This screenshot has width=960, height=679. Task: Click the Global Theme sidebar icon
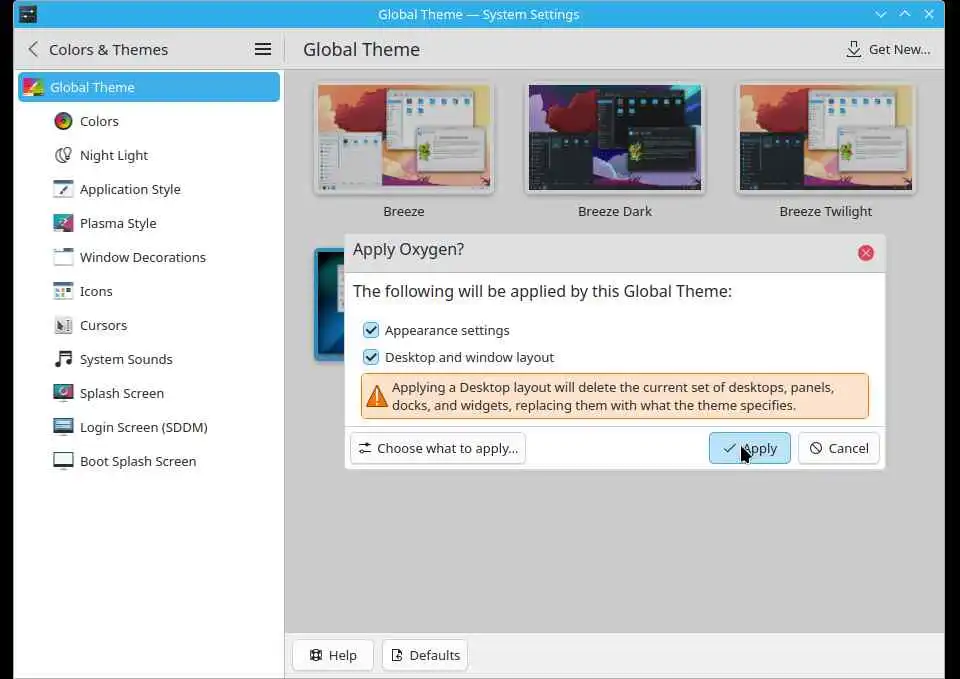tap(33, 87)
